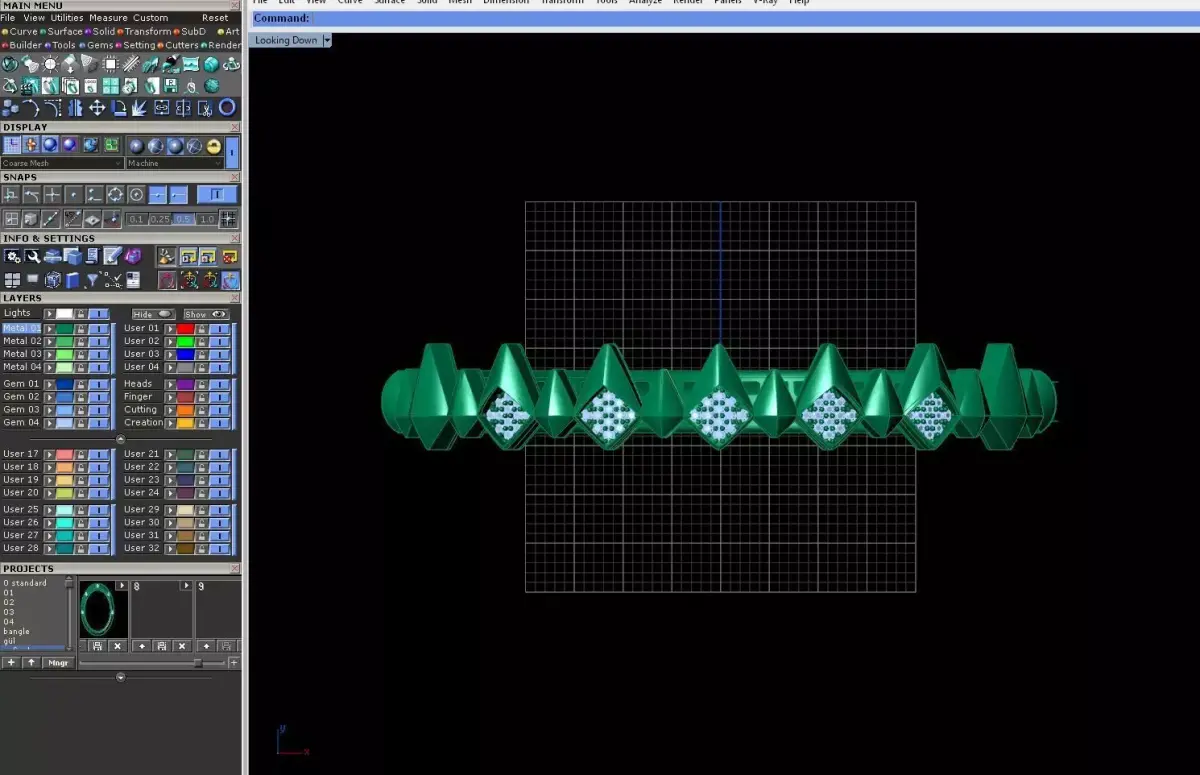Click the monitor screen icon
1200x775 pixels.
pyautogui.click(x=32, y=279)
